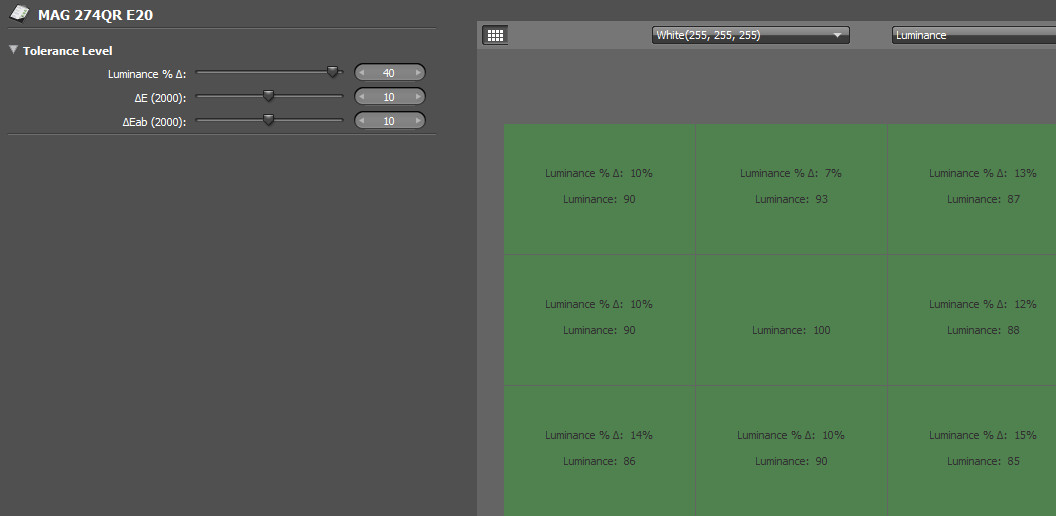Select the top-right cell with Luminance 87
The height and width of the screenshot is (516, 1056).
[972, 188]
